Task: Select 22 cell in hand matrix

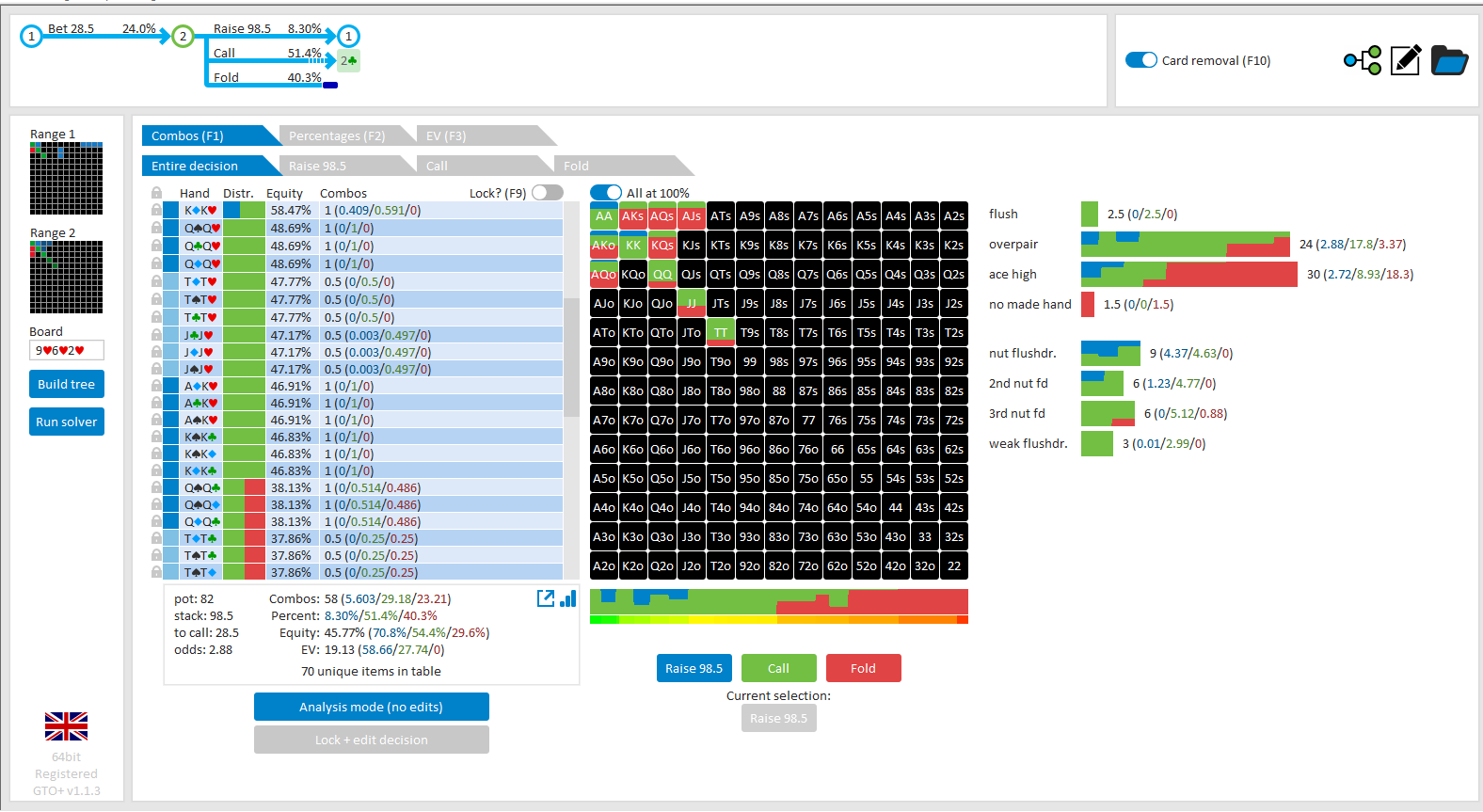Action: pos(954,565)
